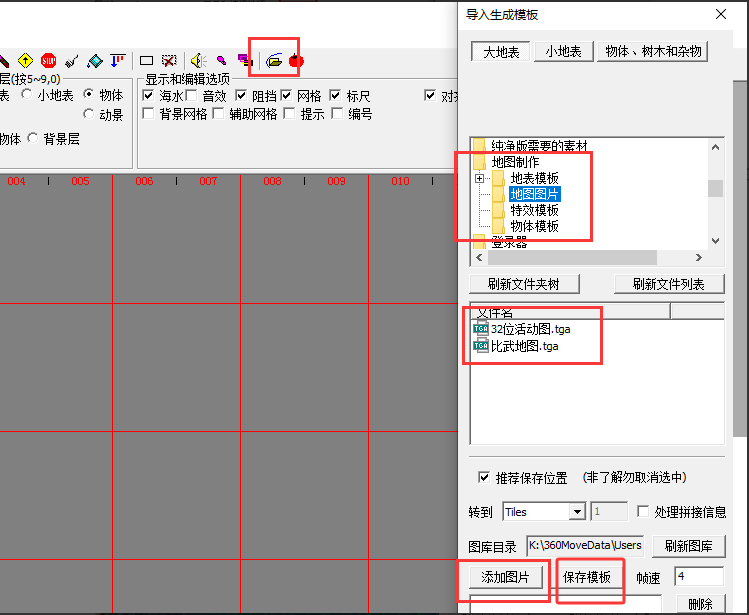This screenshot has width=749, height=615.
Task: Click the vertical scrollbar thumb of folder tree
Action: click(x=715, y=188)
